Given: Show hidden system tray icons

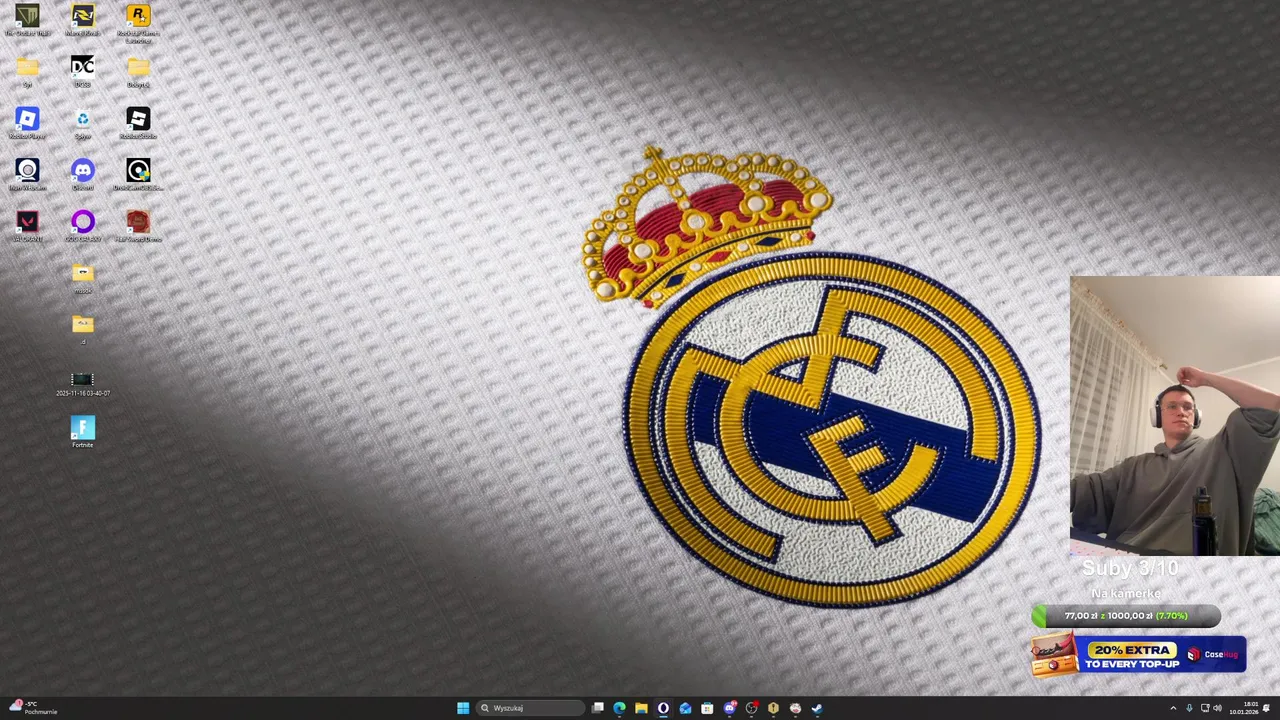Looking at the screenshot, I should pyautogui.click(x=1173, y=708).
